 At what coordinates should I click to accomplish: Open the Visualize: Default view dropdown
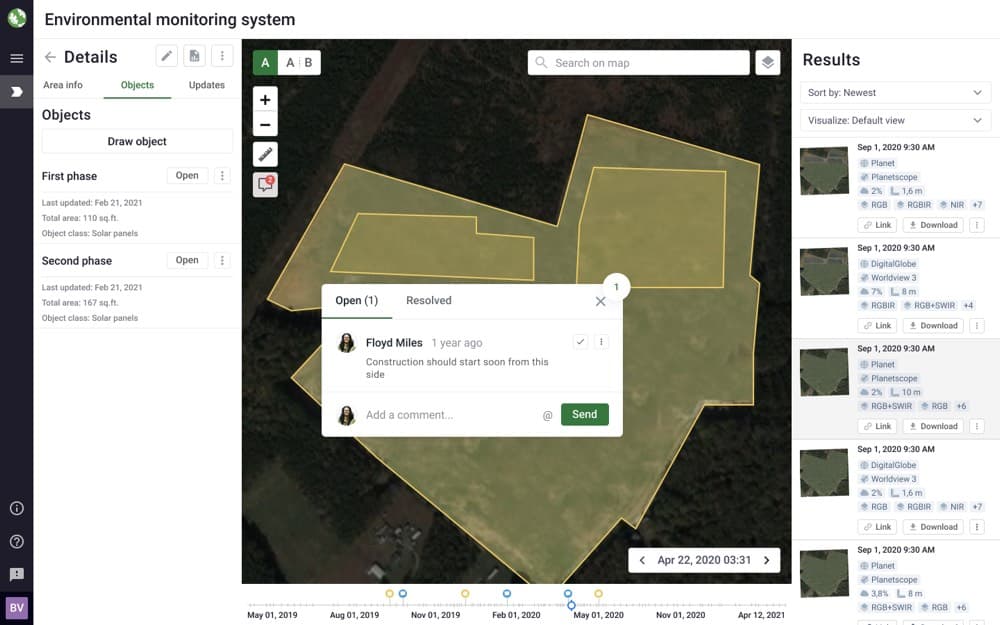[x=896, y=120]
